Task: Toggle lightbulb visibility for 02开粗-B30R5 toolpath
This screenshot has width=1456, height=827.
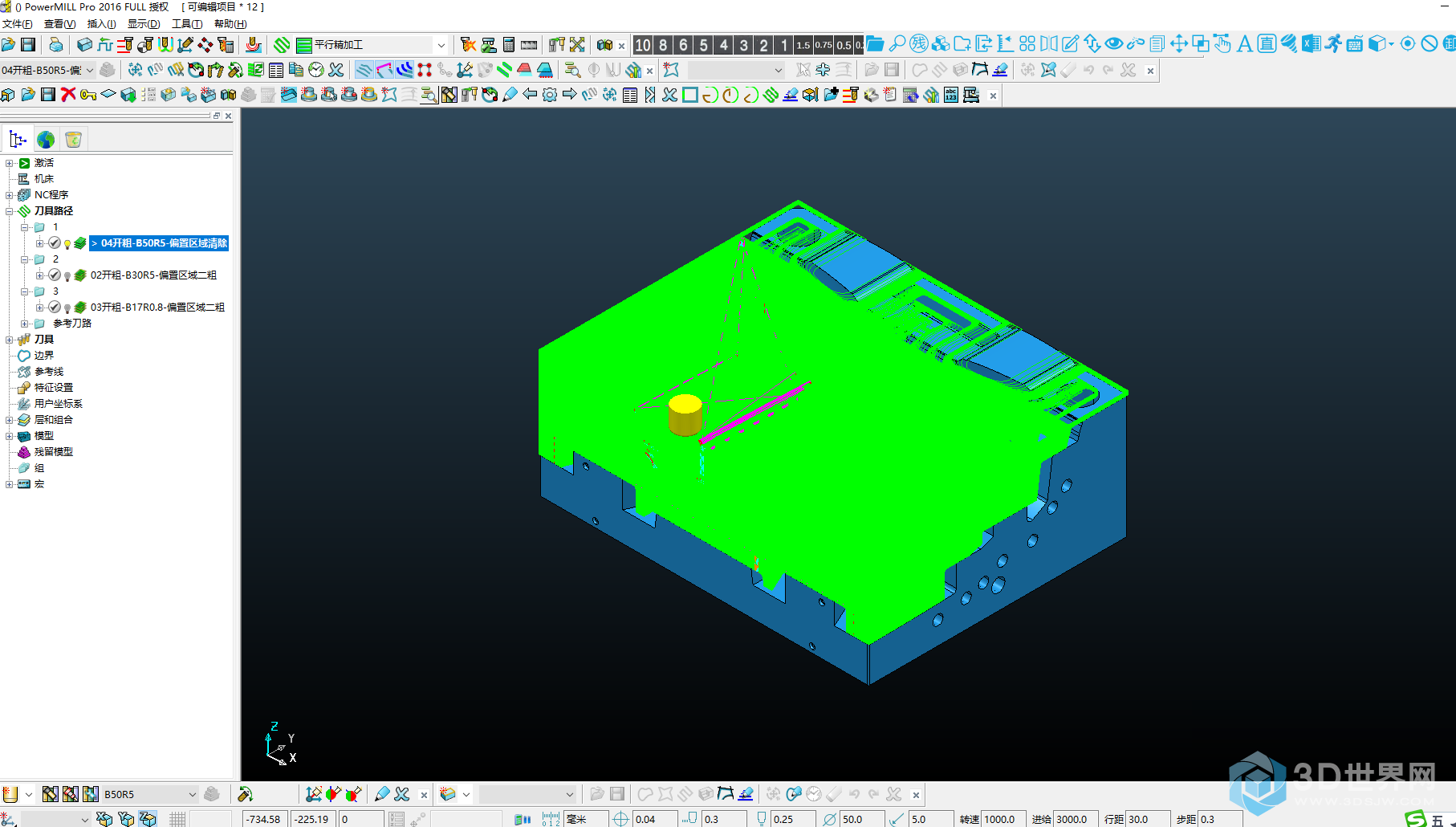Action: [x=67, y=276]
